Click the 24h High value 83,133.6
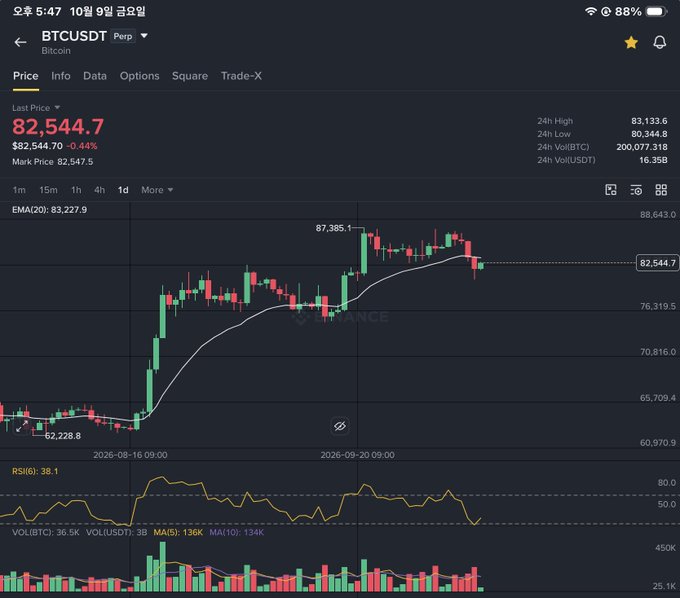This screenshot has height=598, width=680. pyautogui.click(x=649, y=121)
